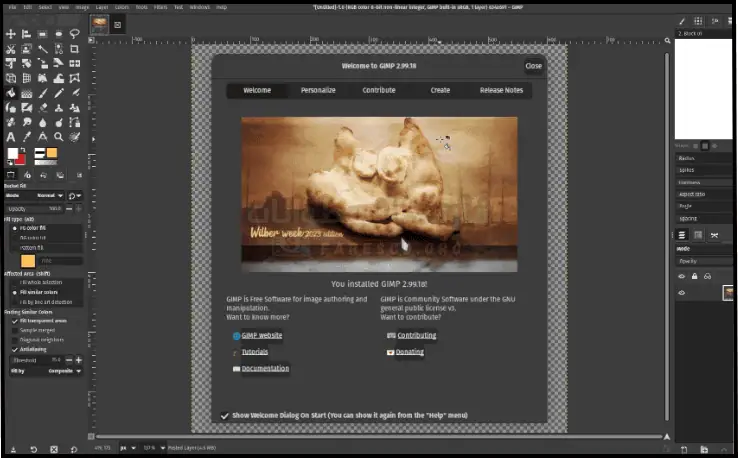Switch to the Personalize tab

tap(318, 90)
